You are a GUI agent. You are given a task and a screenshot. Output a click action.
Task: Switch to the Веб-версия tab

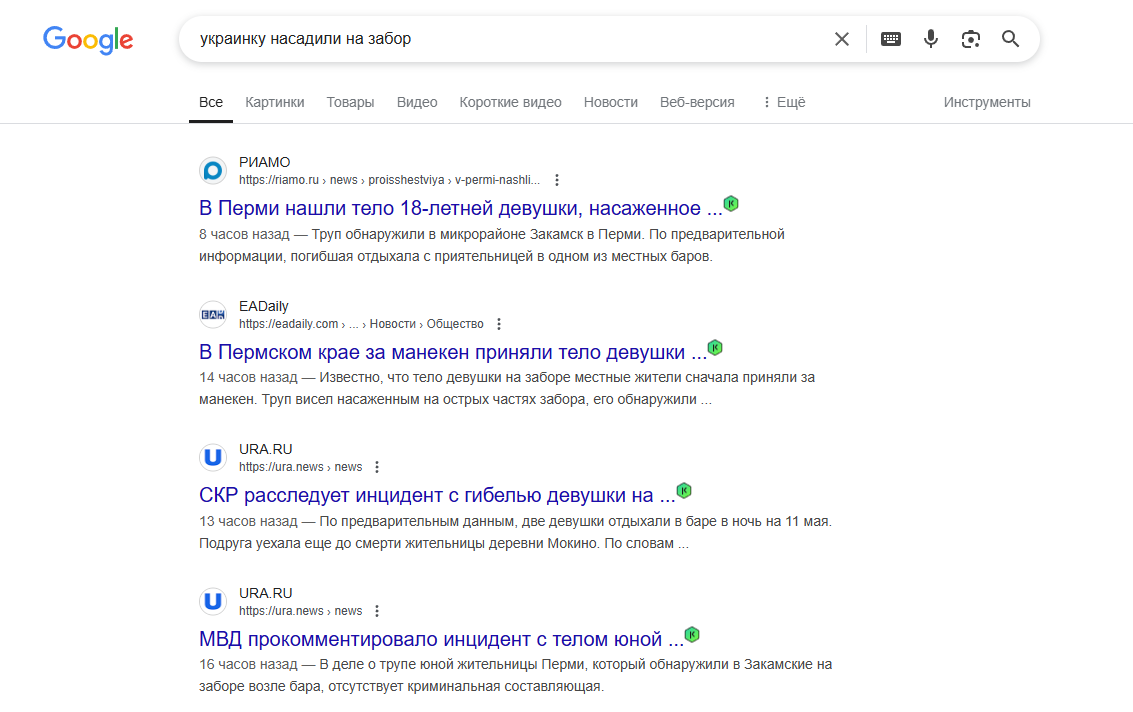pyautogui.click(x=697, y=103)
